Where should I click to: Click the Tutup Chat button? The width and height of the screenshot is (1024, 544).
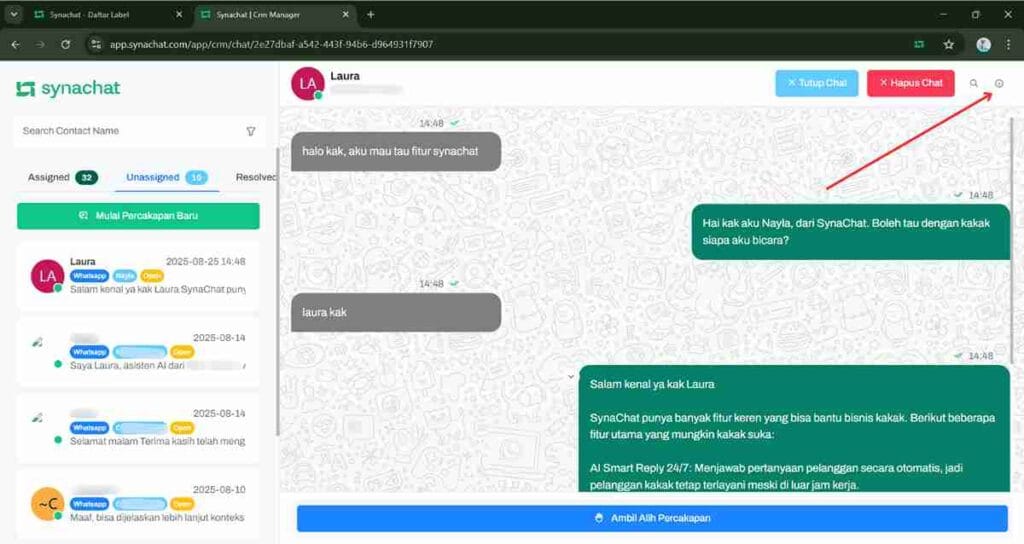tap(816, 83)
